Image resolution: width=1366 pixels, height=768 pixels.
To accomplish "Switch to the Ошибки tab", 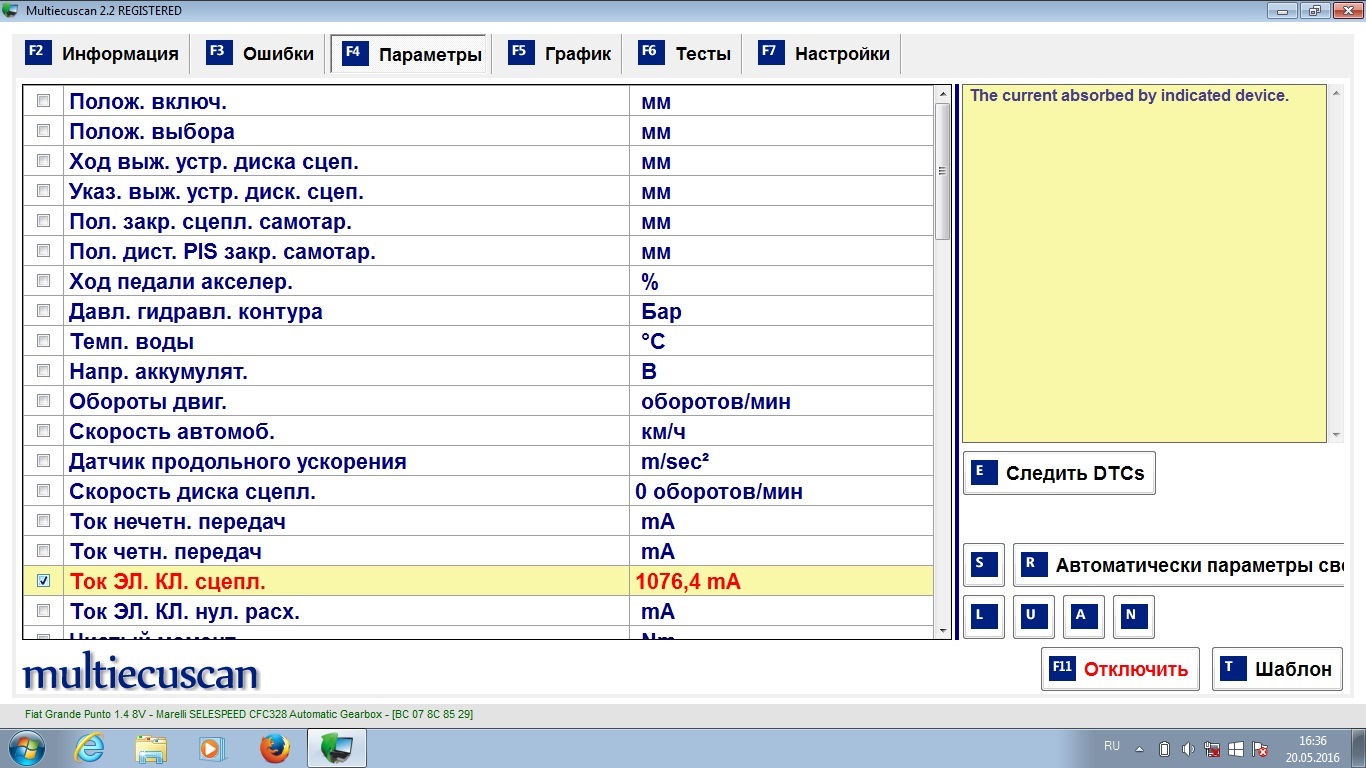I will point(260,54).
